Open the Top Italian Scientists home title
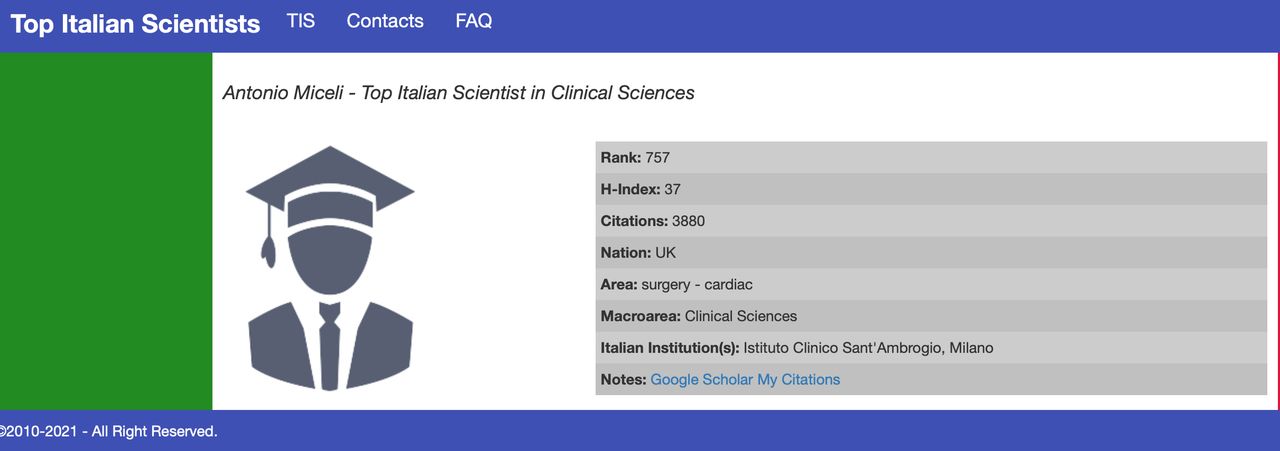Screen dimensions: 1280x451 pyautogui.click(x=135, y=24)
